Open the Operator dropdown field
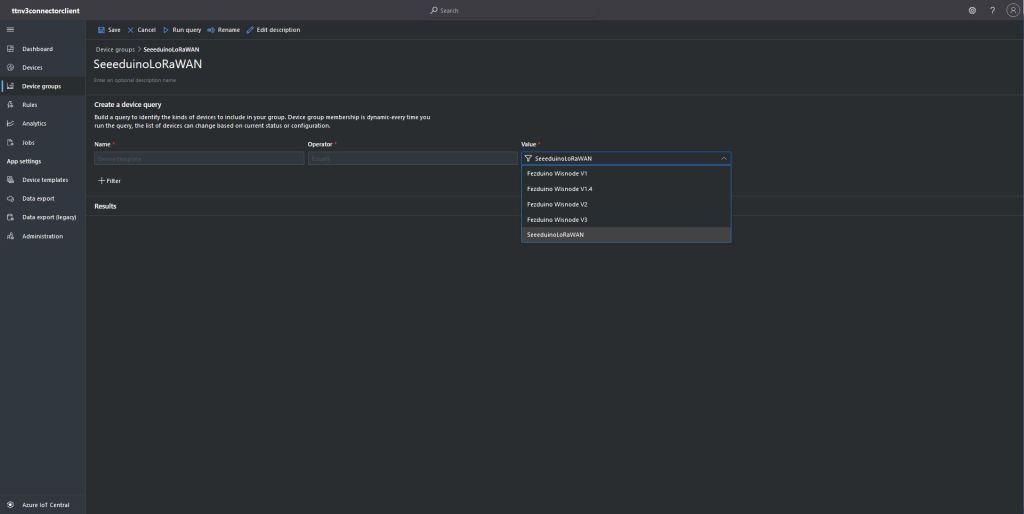This screenshot has height=514, width=1024. tap(412, 158)
